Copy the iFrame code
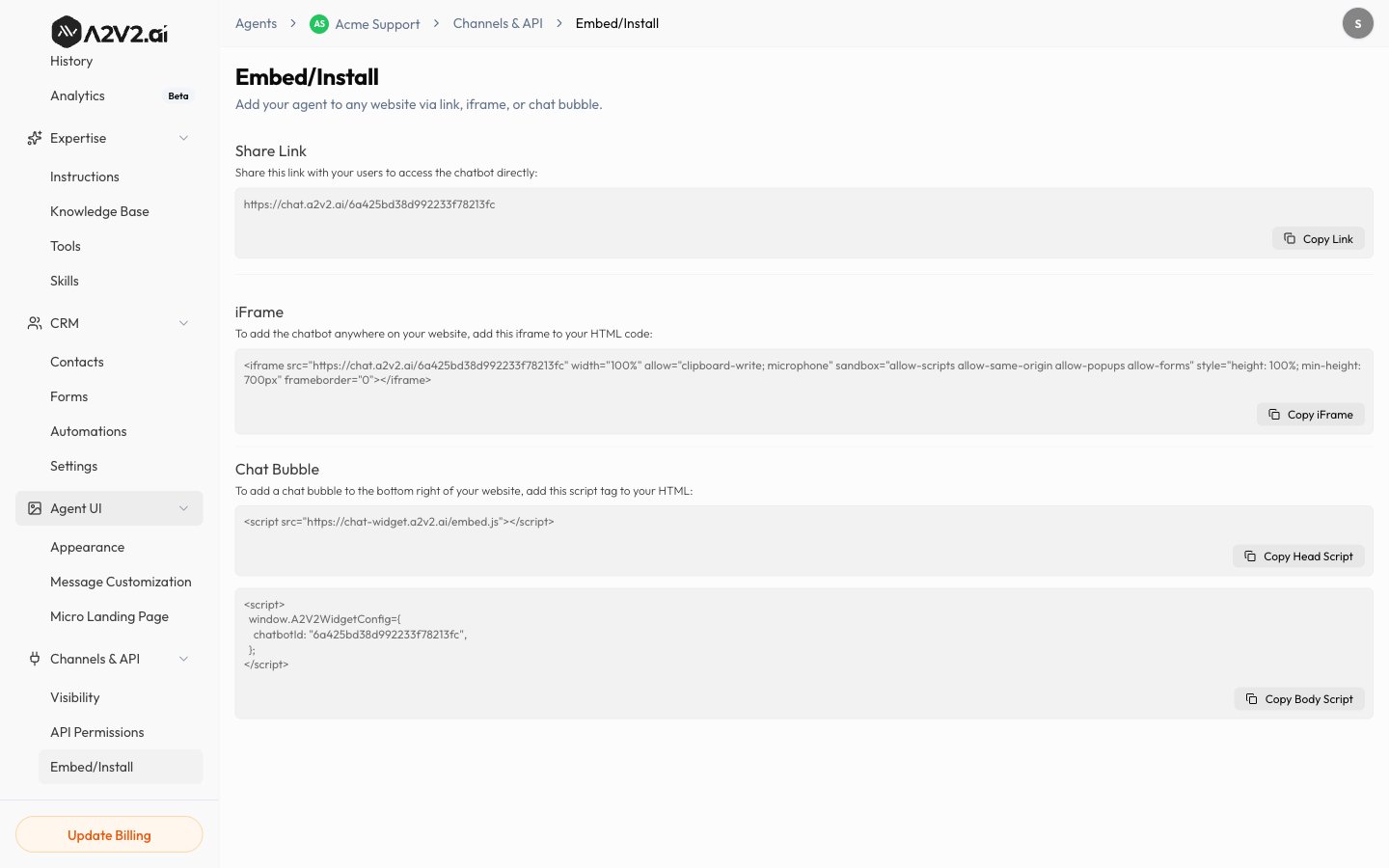The height and width of the screenshot is (868, 1389). [x=1310, y=414]
